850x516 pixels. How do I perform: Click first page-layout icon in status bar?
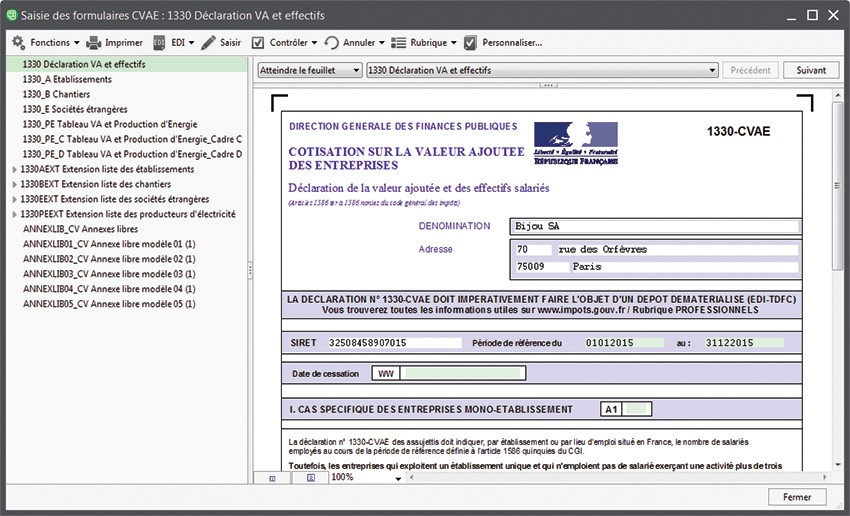273,478
